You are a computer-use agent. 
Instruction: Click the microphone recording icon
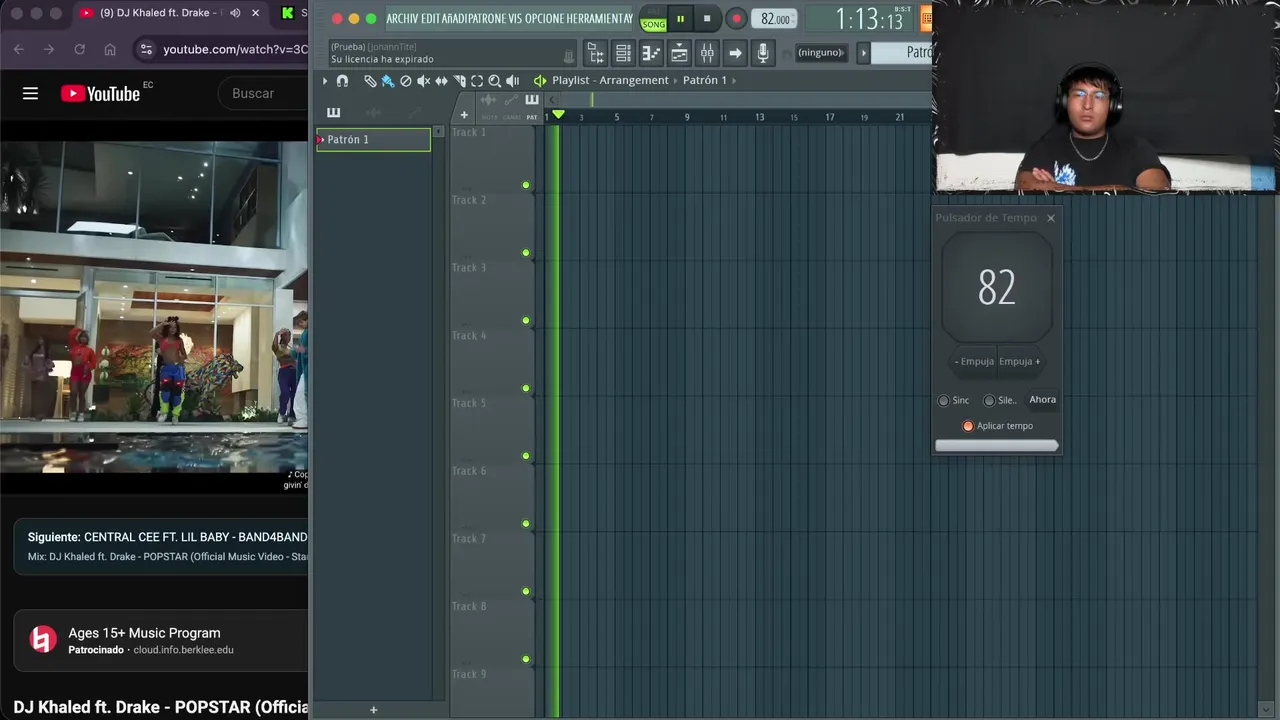pyautogui.click(x=763, y=53)
